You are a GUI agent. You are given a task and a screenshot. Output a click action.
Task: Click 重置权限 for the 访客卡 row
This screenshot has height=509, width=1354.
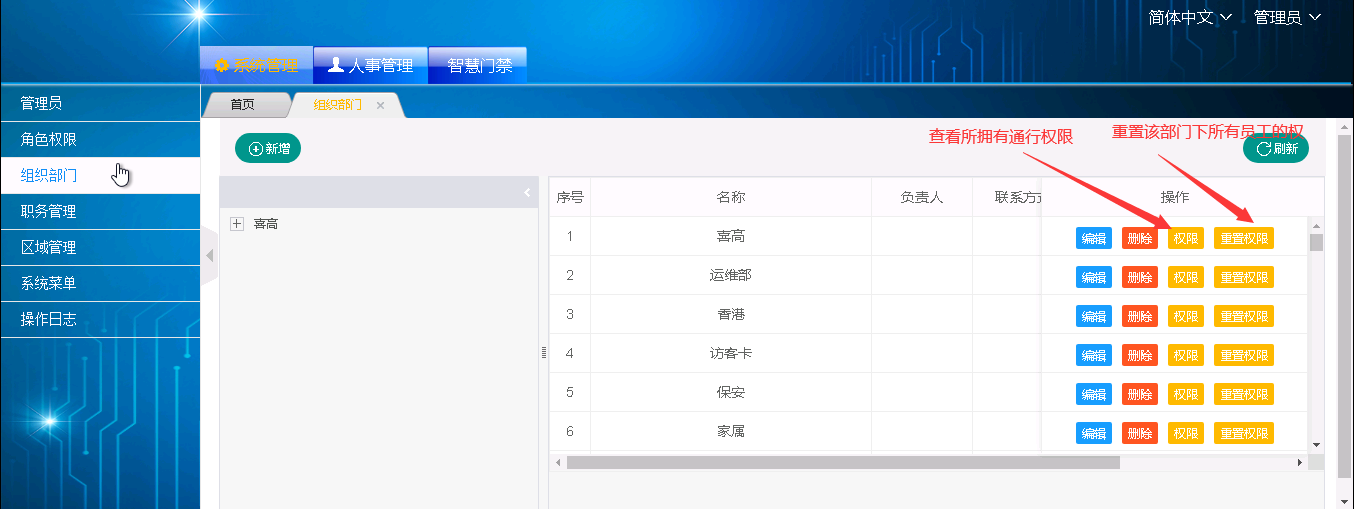[x=1244, y=355]
